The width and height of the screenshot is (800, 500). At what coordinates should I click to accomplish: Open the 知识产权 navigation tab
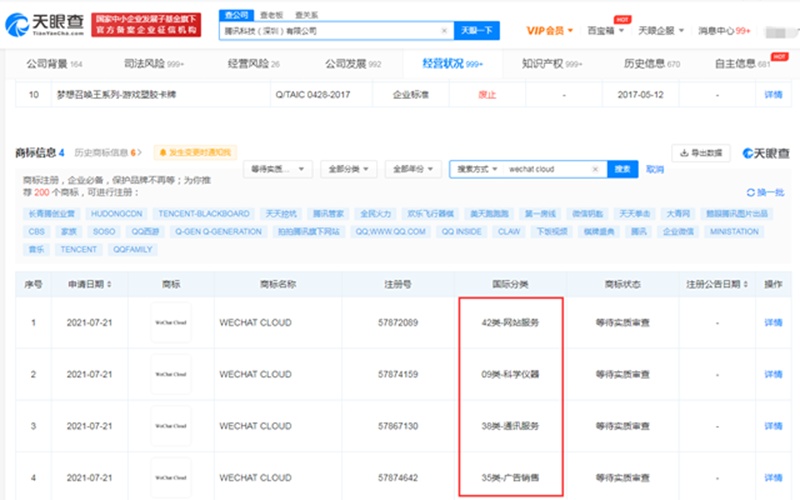click(552, 64)
